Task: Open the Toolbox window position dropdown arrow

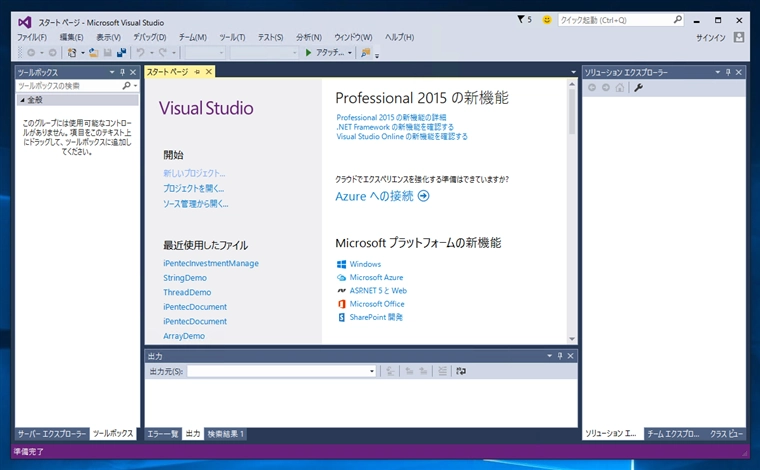Action: pos(112,72)
